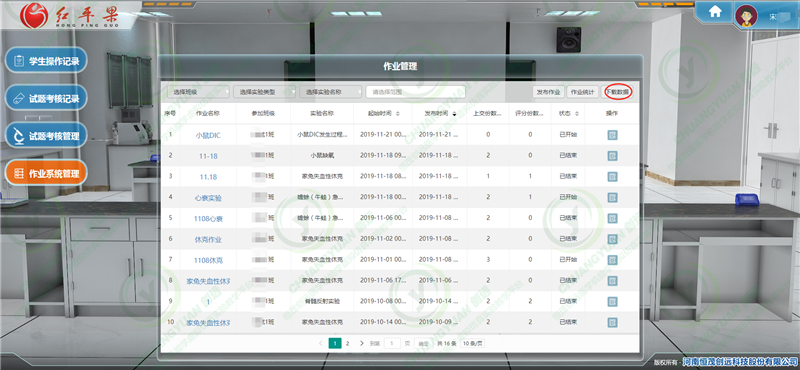Click the 实验名称 column header
800x370 pixels.
tap(322, 113)
